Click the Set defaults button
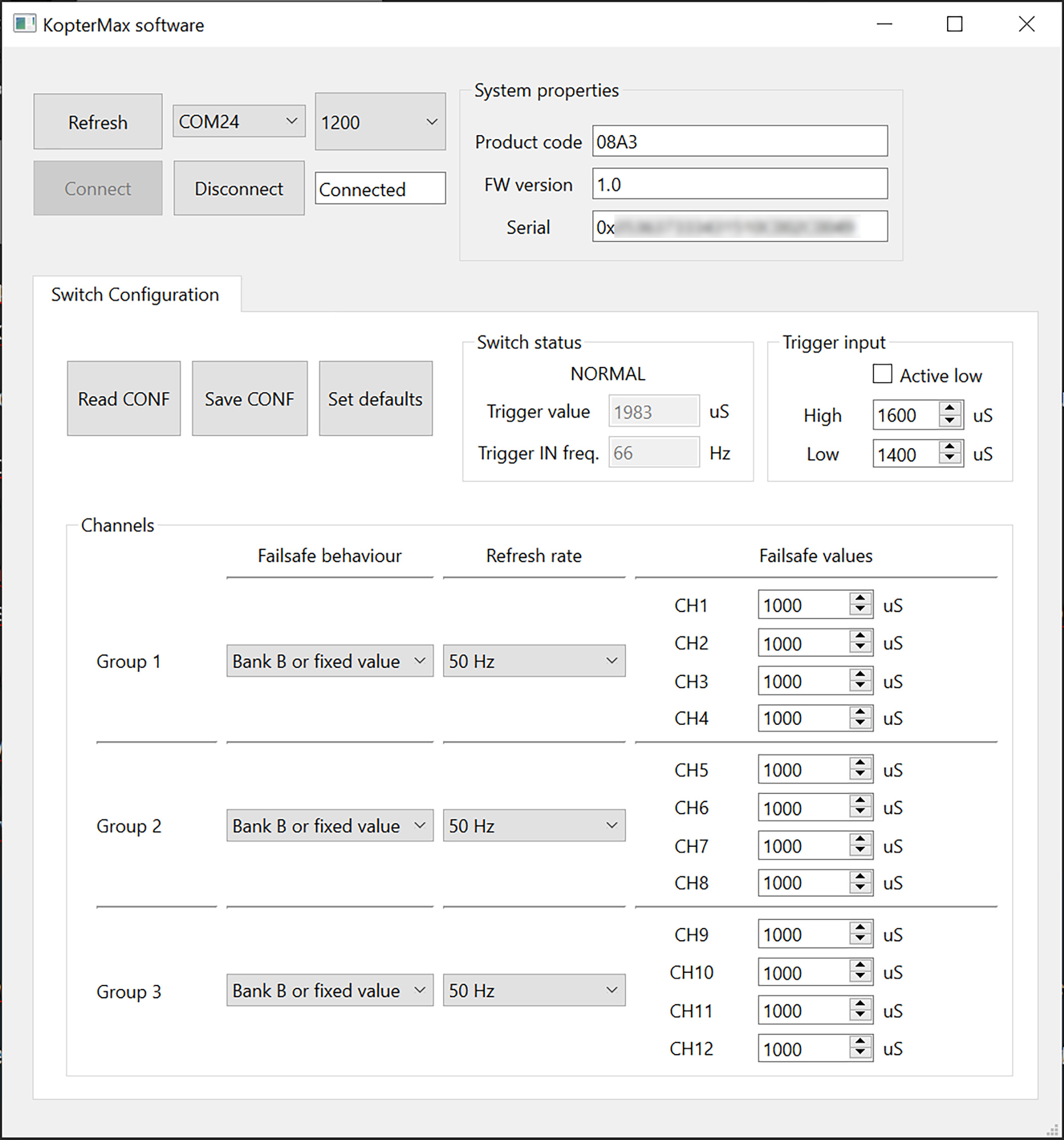Image resolution: width=1064 pixels, height=1140 pixels. (375, 398)
